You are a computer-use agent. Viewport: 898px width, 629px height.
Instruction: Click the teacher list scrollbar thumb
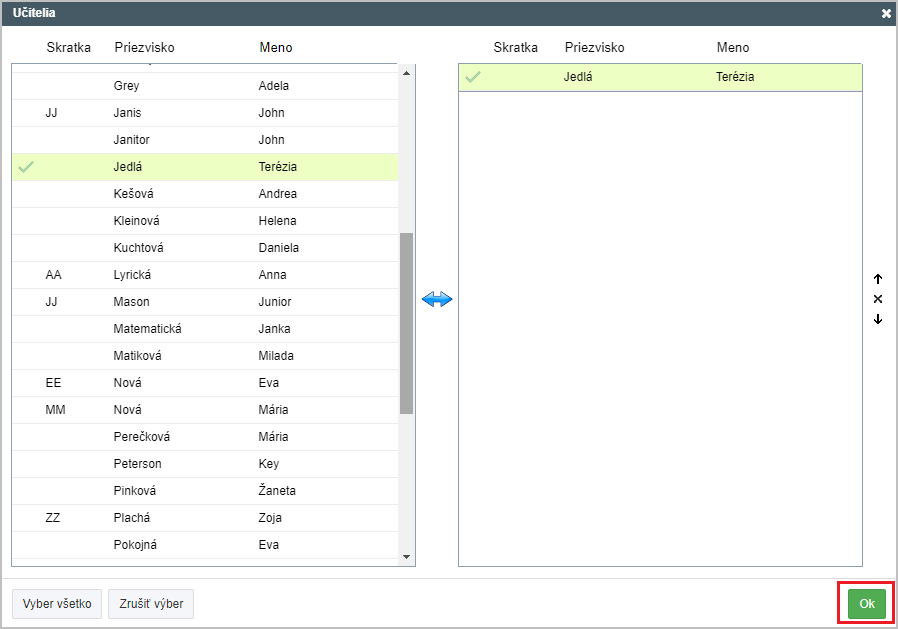click(407, 323)
